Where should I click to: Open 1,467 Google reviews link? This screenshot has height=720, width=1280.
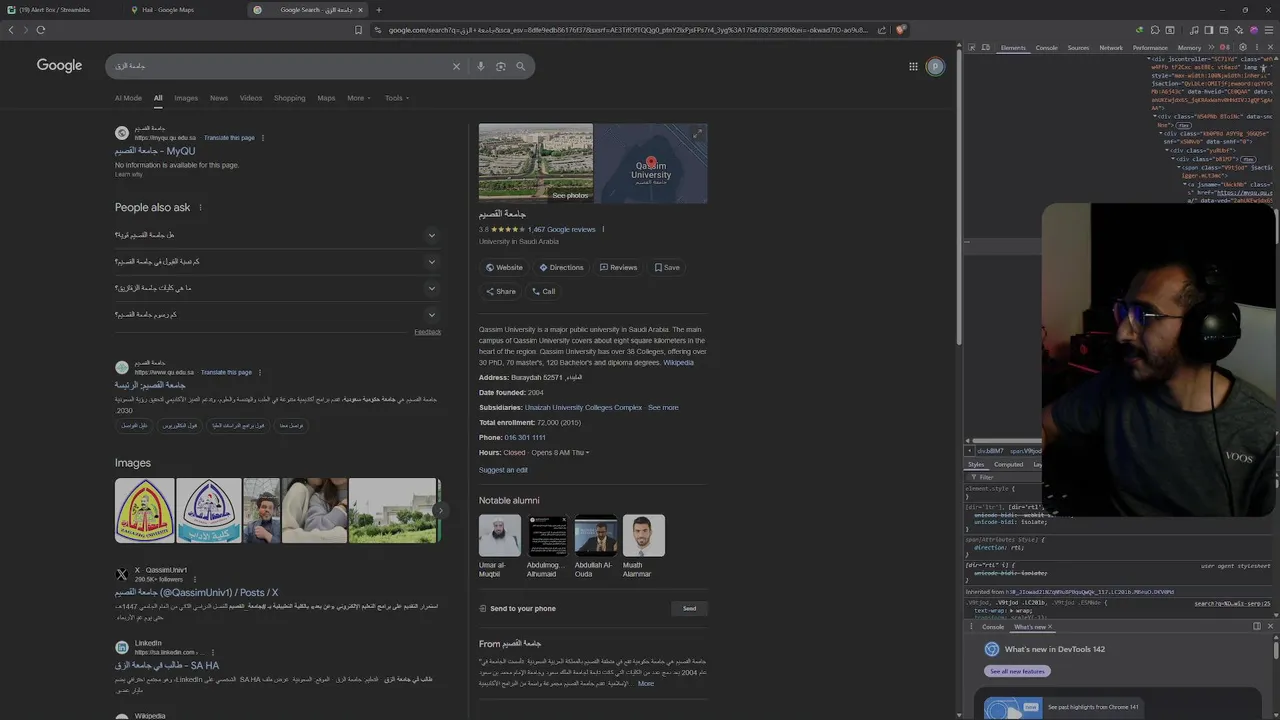pos(561,229)
